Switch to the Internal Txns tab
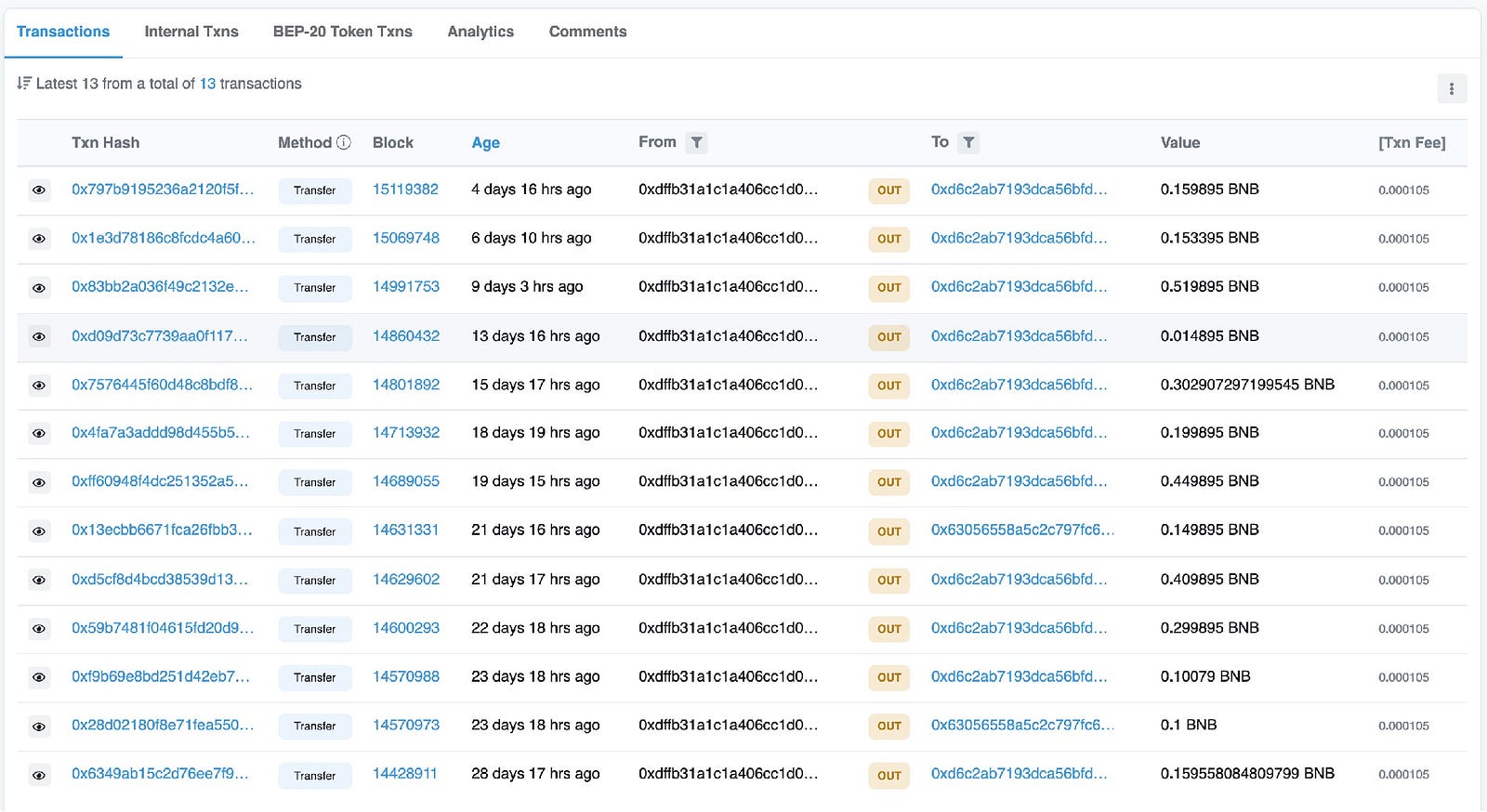This screenshot has height=812, width=1487. pos(191,32)
